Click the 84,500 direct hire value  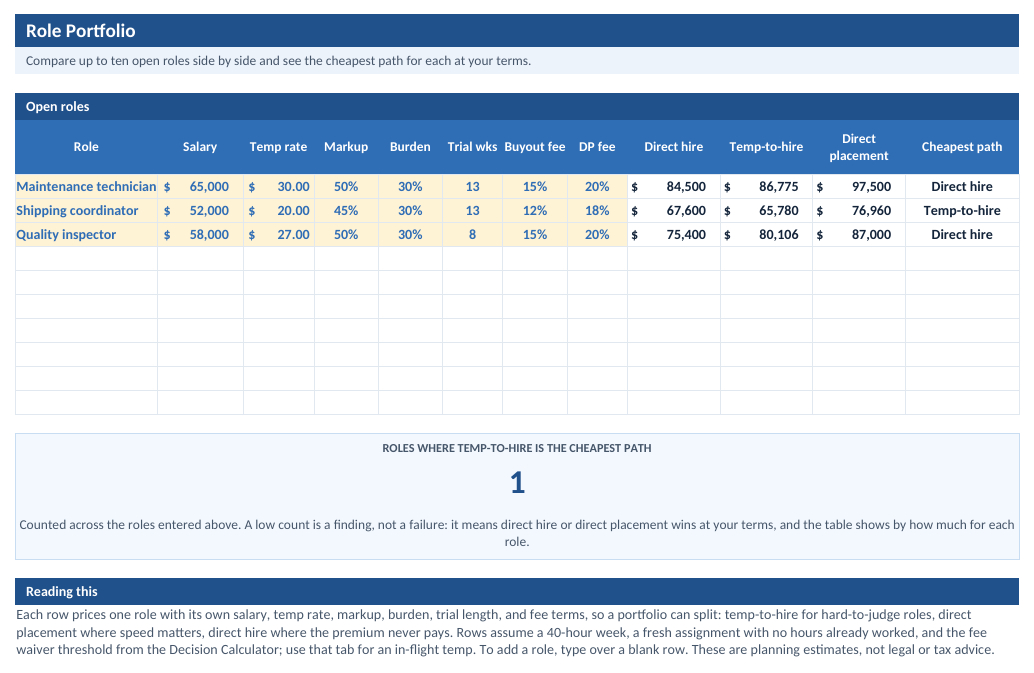674,187
